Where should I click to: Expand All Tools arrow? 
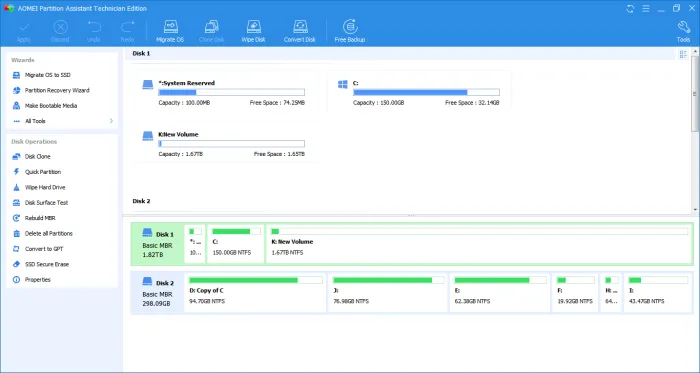tap(111, 121)
